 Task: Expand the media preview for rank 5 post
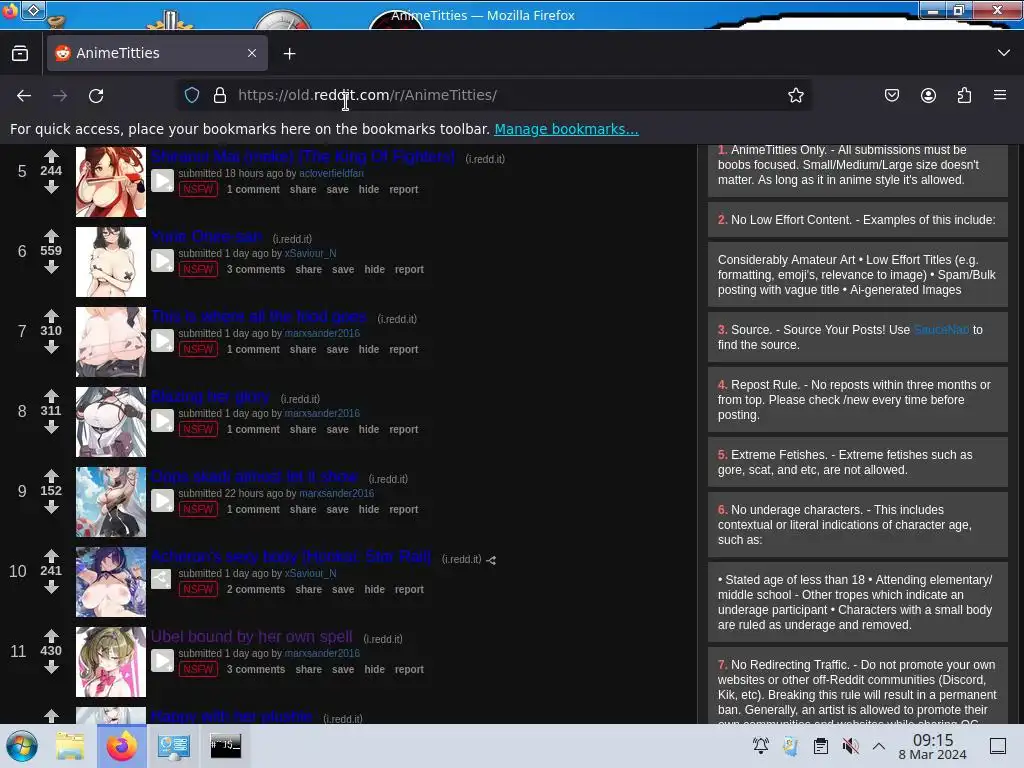pyautogui.click(x=163, y=180)
